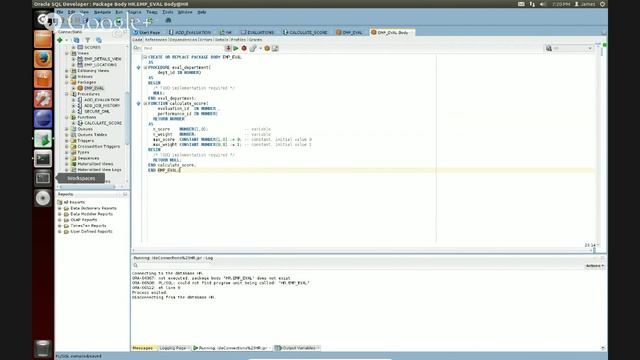Click the orange Profile icon in editor toolbar
Image resolution: width=640 pixels, height=360 pixels.
(x=267, y=48)
